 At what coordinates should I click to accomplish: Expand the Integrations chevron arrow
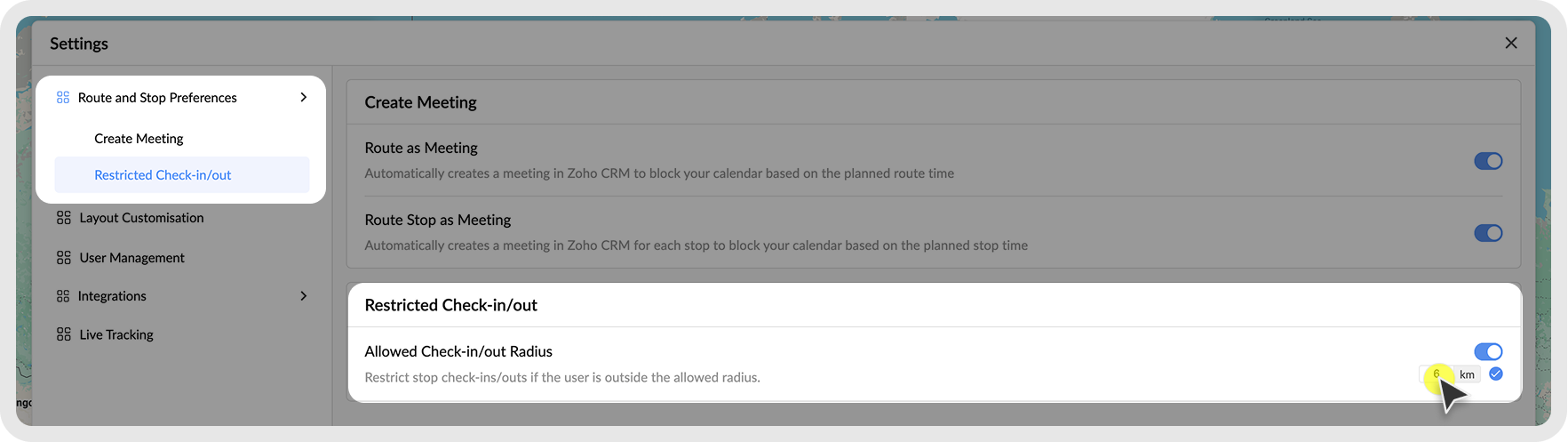coord(304,296)
